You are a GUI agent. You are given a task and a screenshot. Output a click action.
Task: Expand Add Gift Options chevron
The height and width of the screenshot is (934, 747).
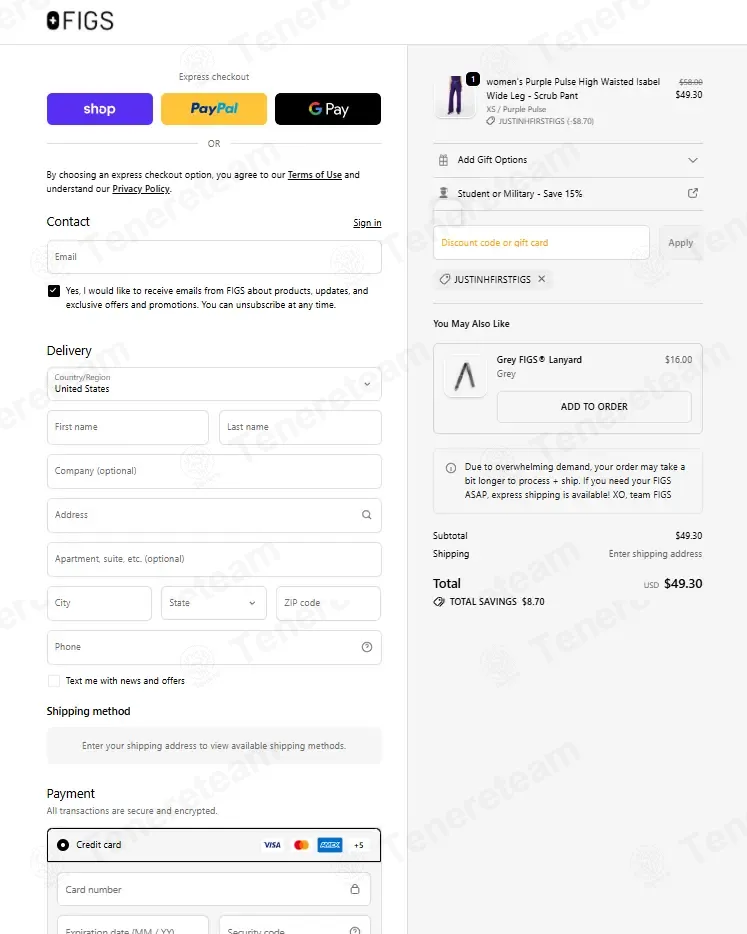[693, 160]
